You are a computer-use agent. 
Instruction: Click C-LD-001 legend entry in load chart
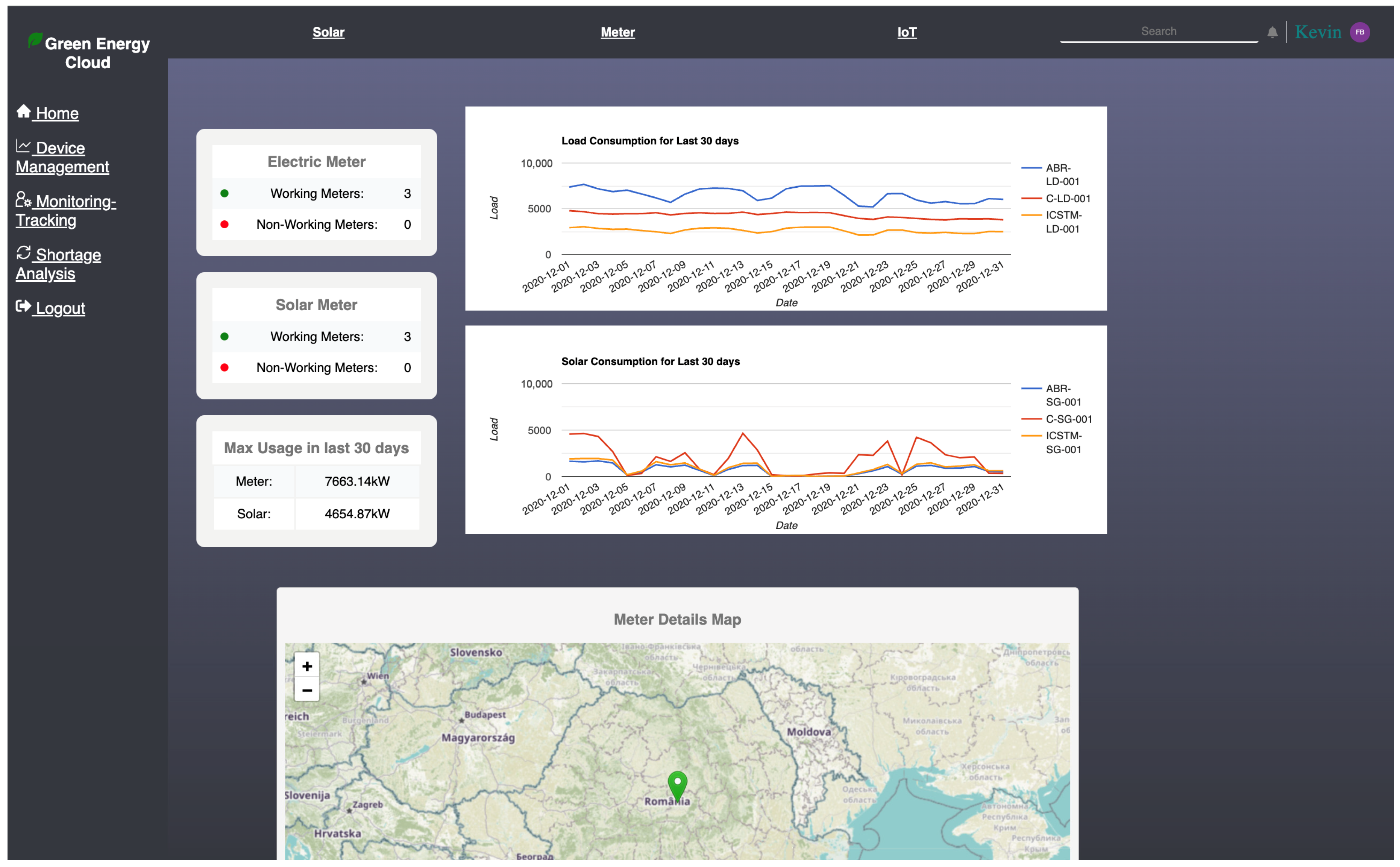pyautogui.click(x=1056, y=198)
